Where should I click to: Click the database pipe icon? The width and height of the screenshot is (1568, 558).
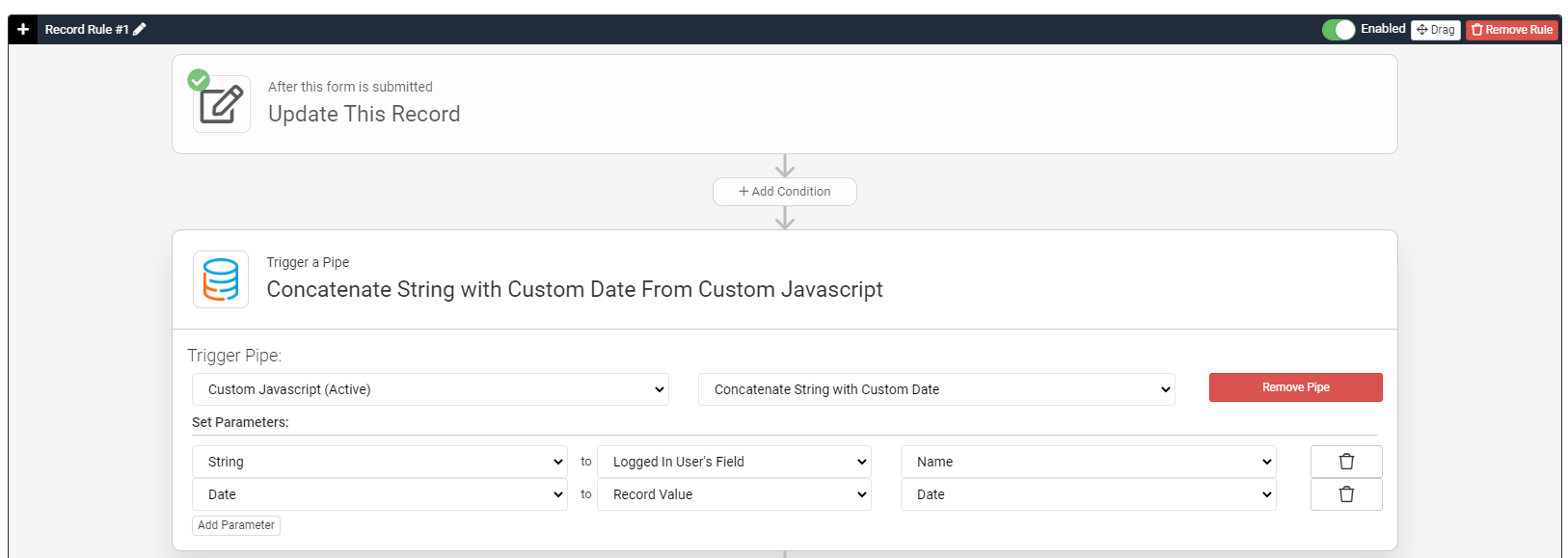tap(221, 279)
